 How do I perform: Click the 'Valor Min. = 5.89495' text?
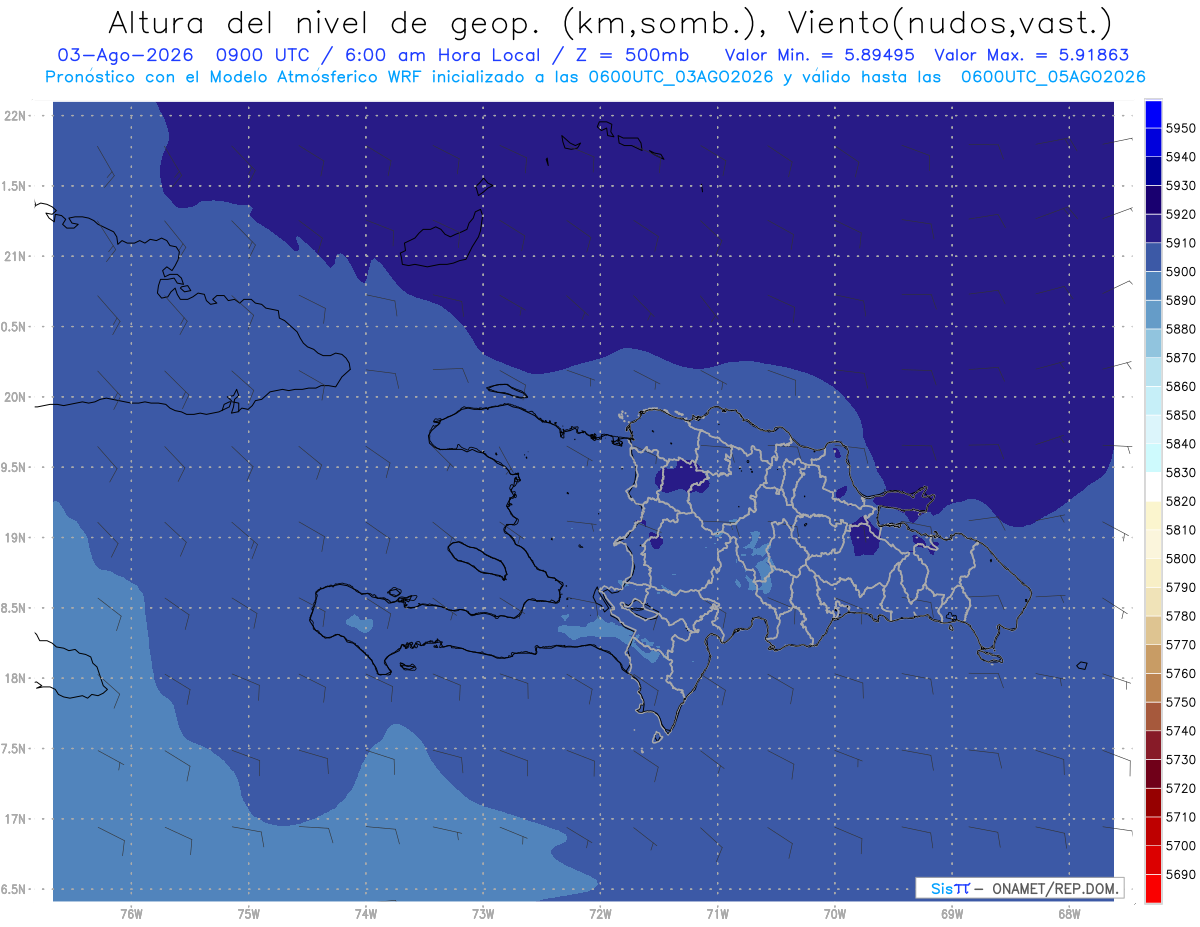tap(820, 55)
